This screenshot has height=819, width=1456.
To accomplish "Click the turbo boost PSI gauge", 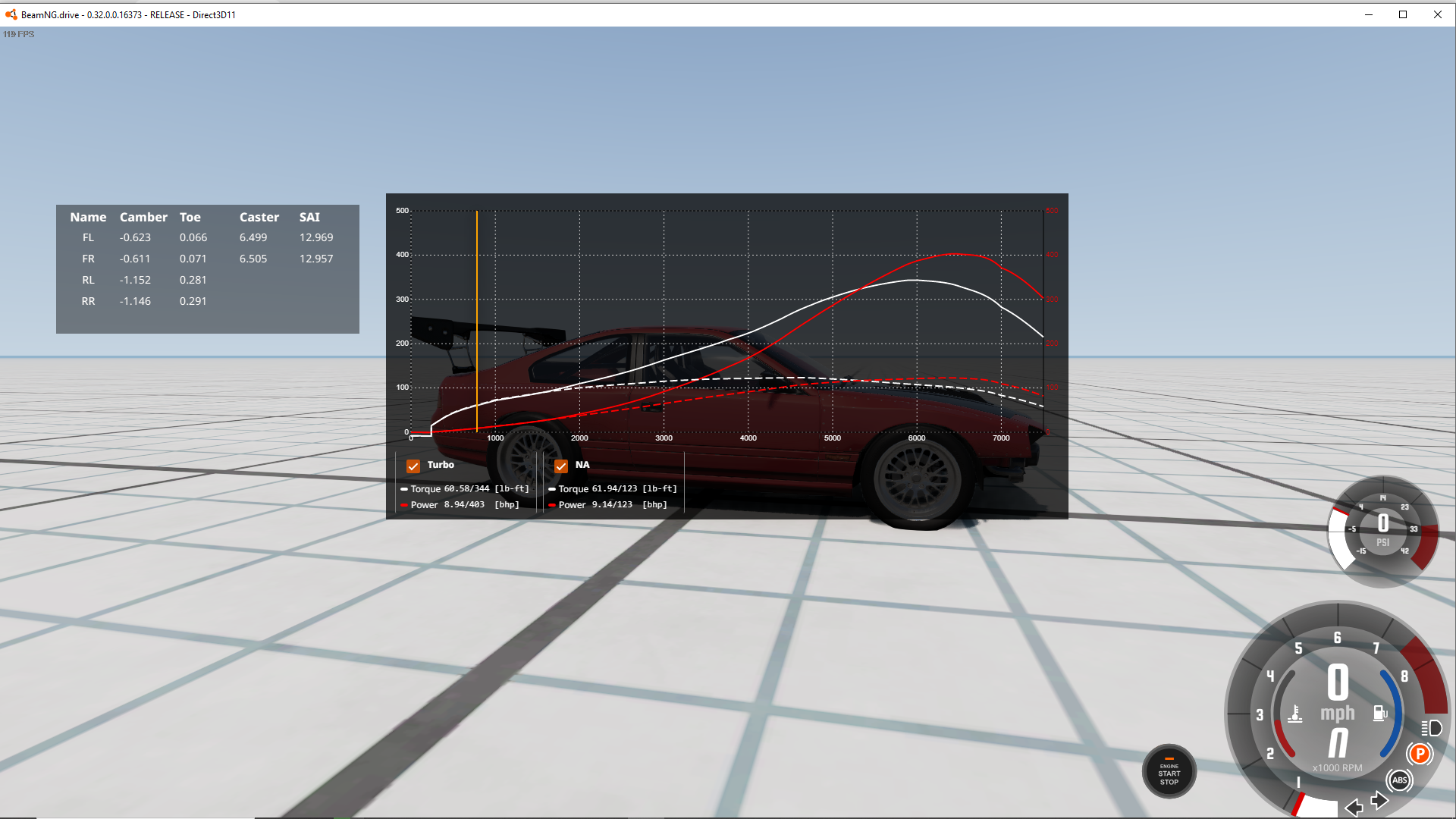I will coord(1382,531).
